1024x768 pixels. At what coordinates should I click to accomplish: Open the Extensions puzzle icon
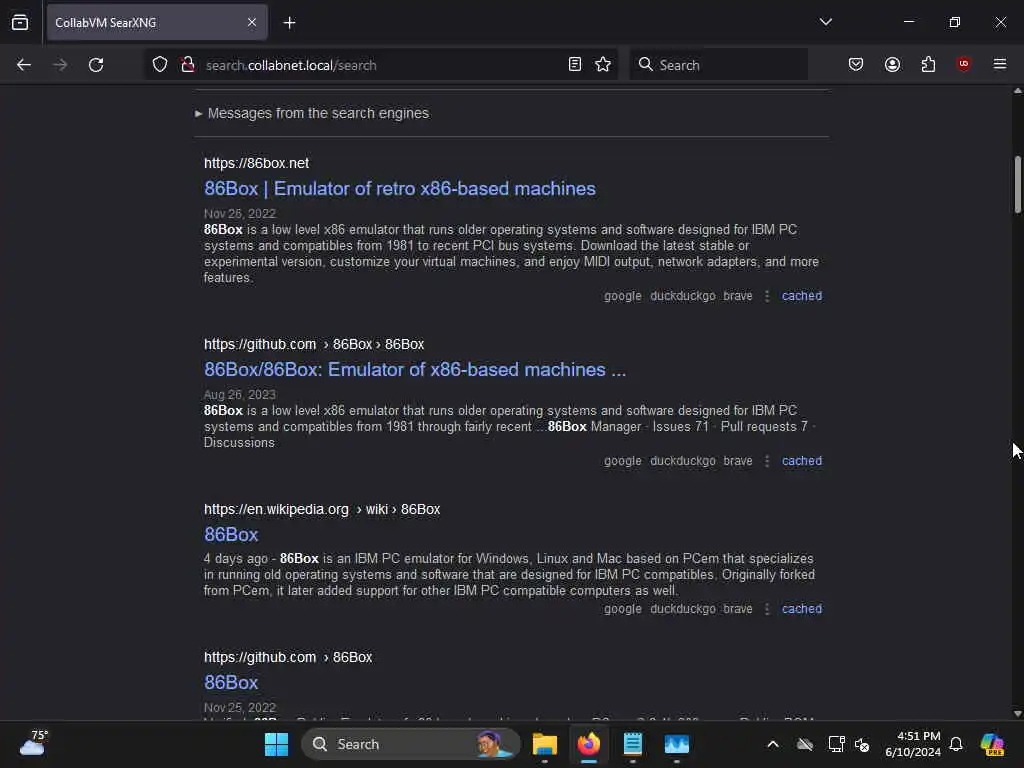tap(928, 64)
